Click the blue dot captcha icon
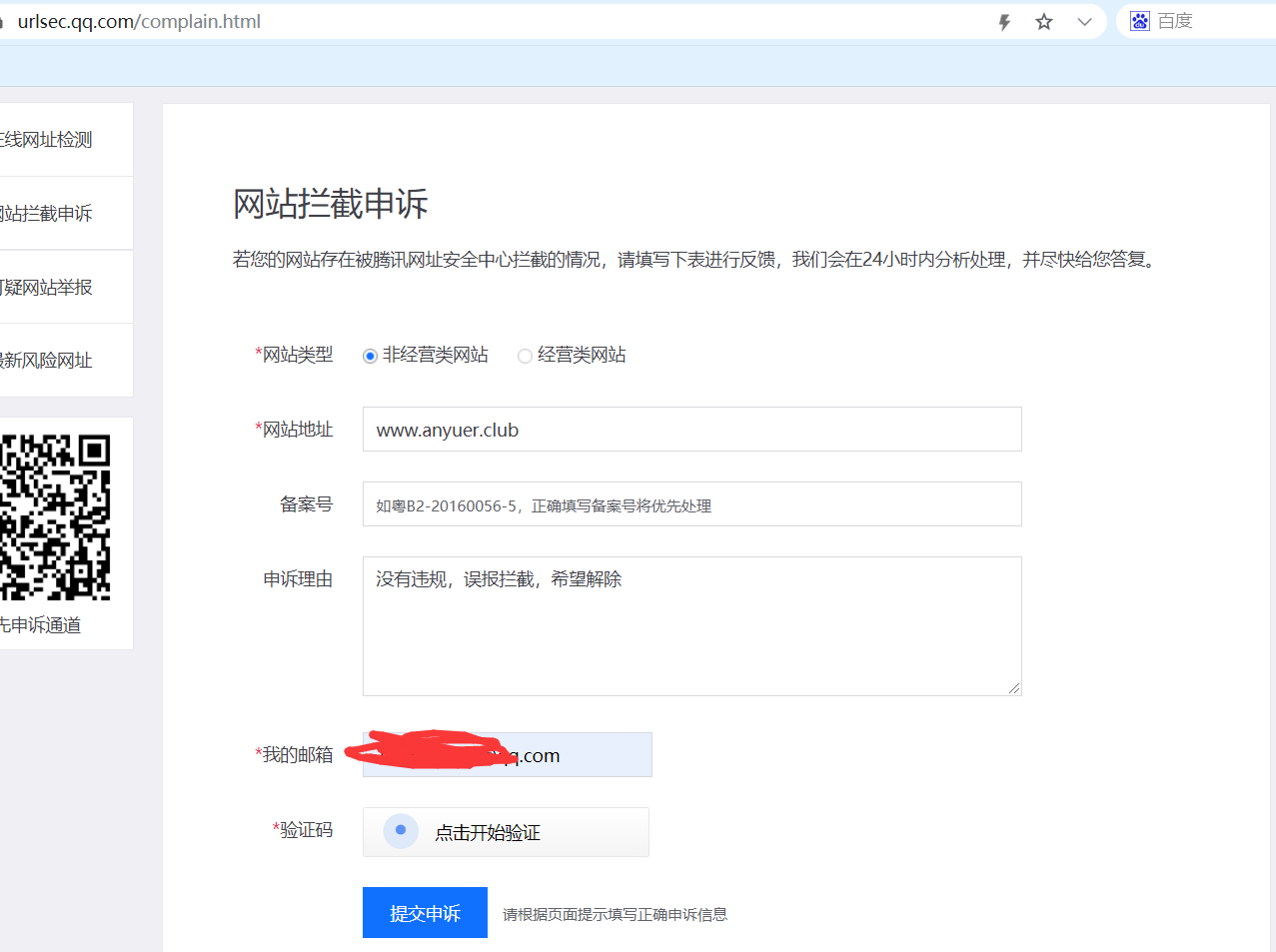The width and height of the screenshot is (1276, 952). (401, 830)
